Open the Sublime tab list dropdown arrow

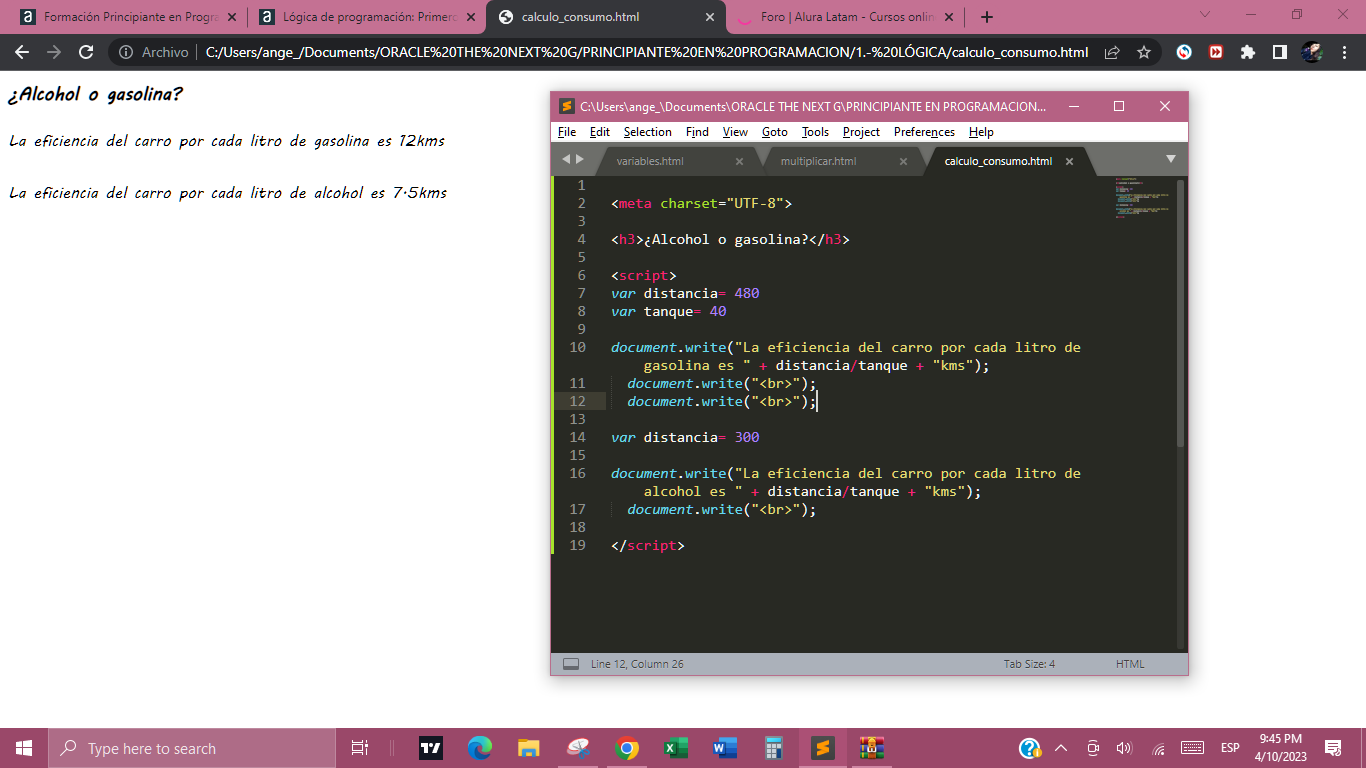coord(1170,159)
